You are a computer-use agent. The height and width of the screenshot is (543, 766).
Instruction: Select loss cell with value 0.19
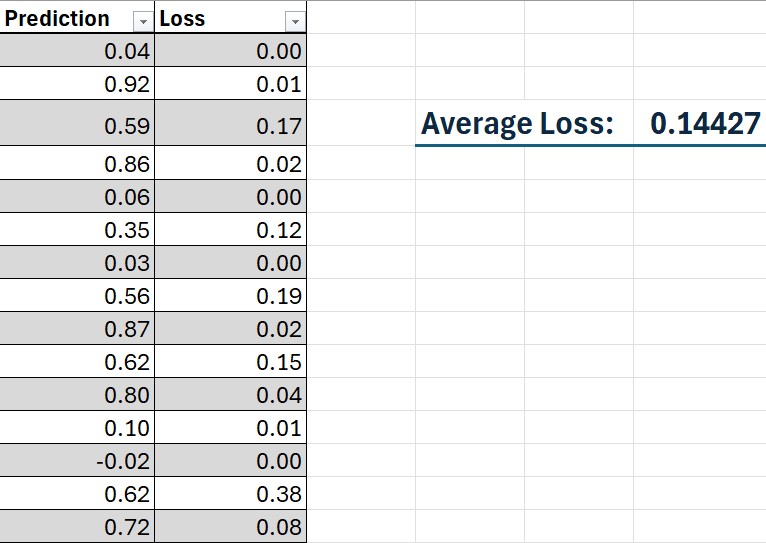coord(231,296)
